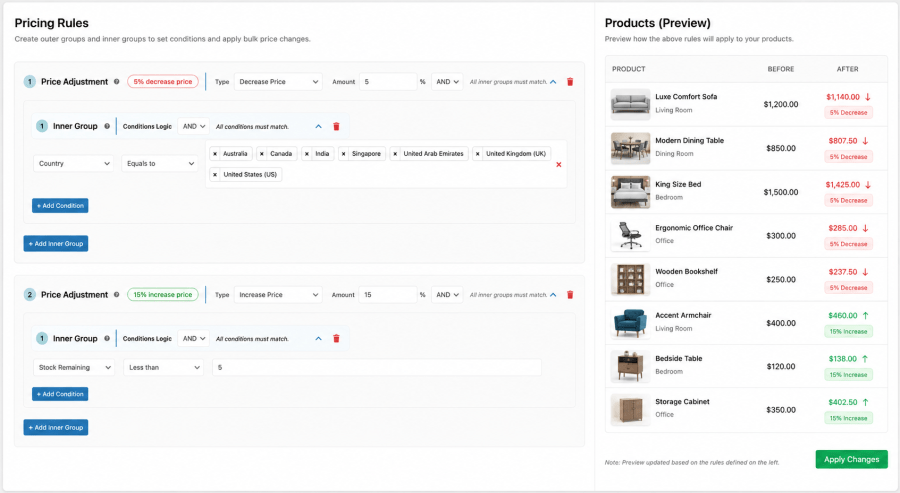This screenshot has width=900, height=493.
Task: Open the AND logic dropdown for Price Adjustment 1
Action: coord(447,82)
